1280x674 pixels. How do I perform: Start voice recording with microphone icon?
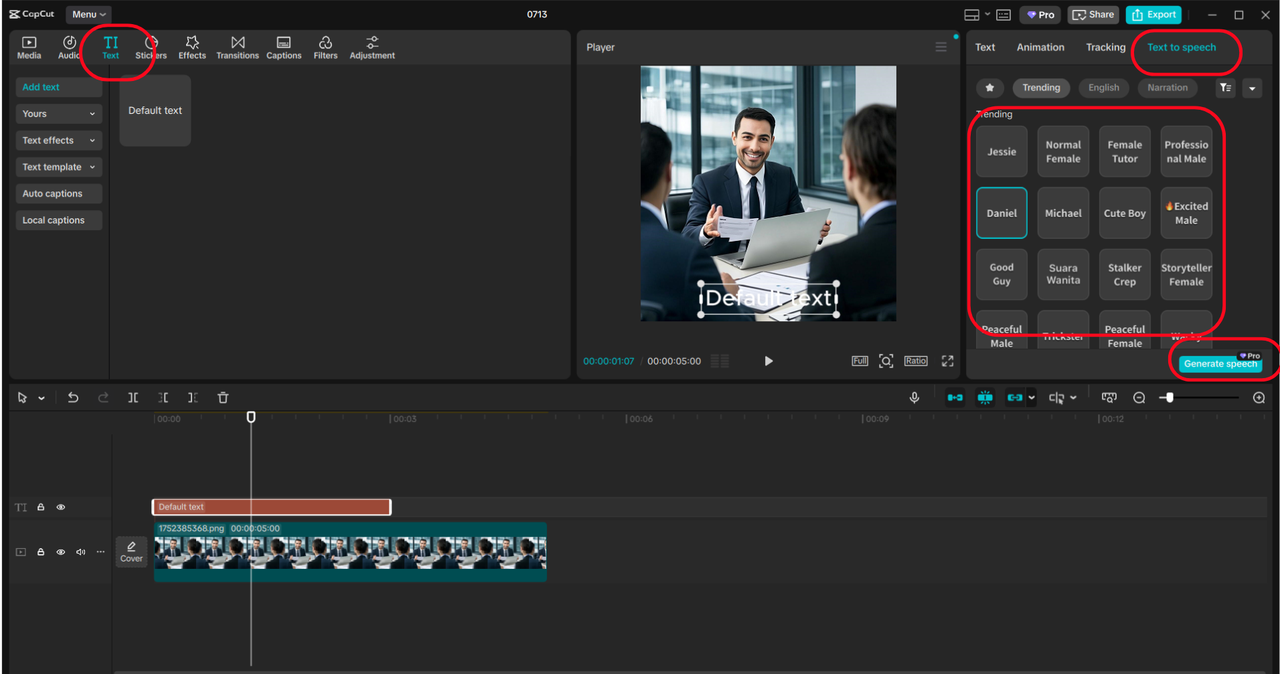tap(914, 398)
